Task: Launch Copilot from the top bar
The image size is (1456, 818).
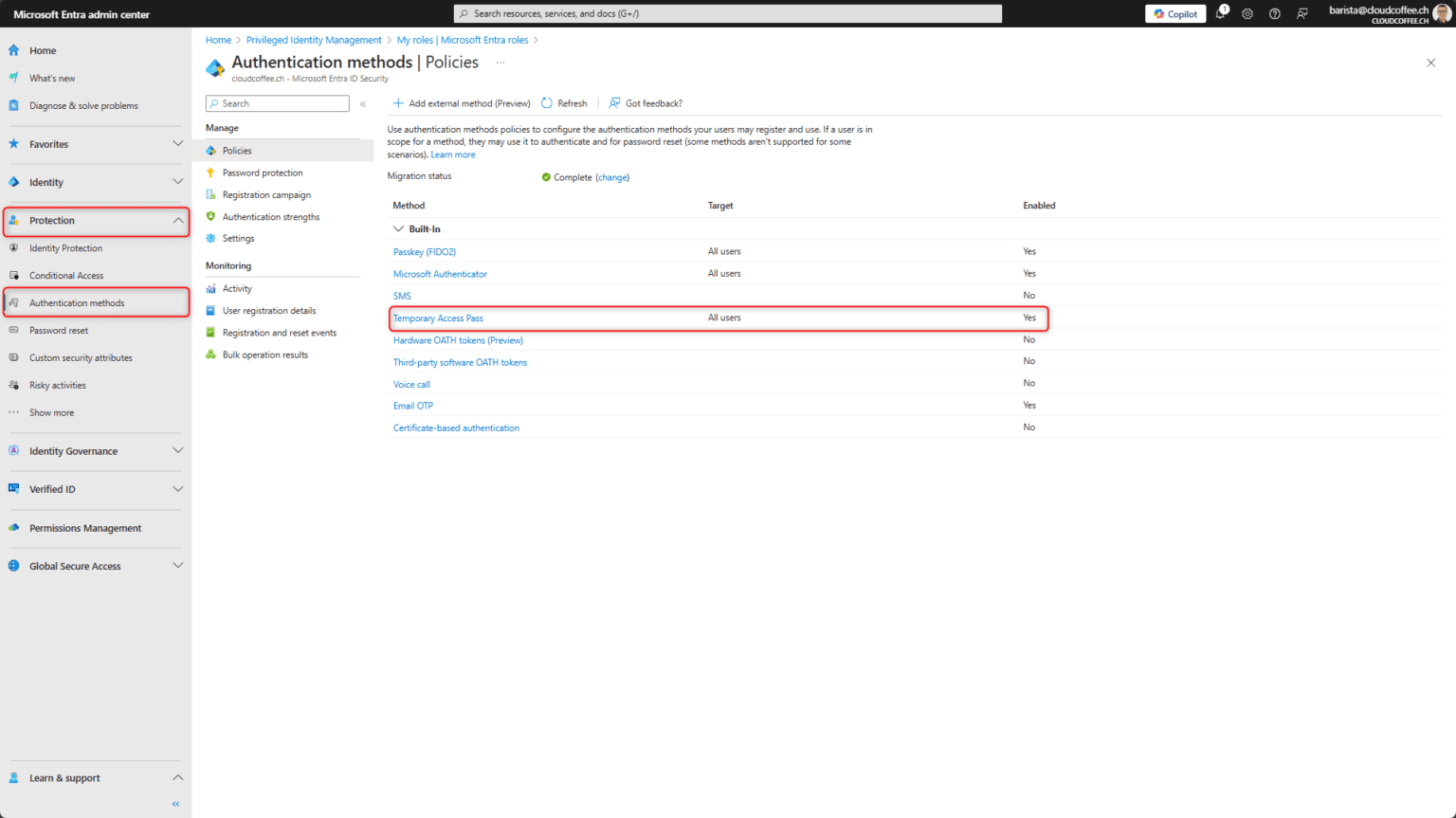Action: click(1174, 13)
